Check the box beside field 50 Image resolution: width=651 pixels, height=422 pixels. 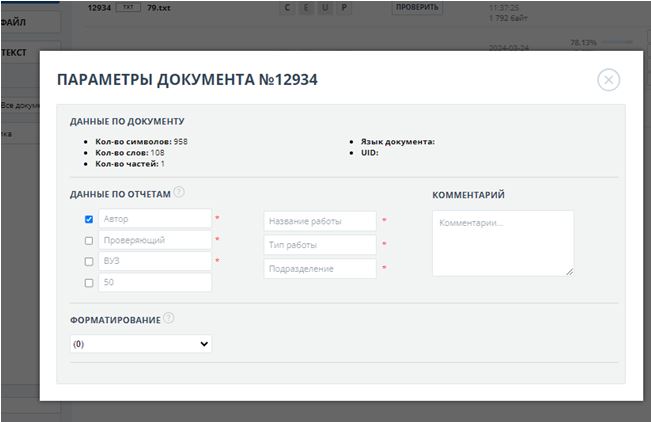89,283
